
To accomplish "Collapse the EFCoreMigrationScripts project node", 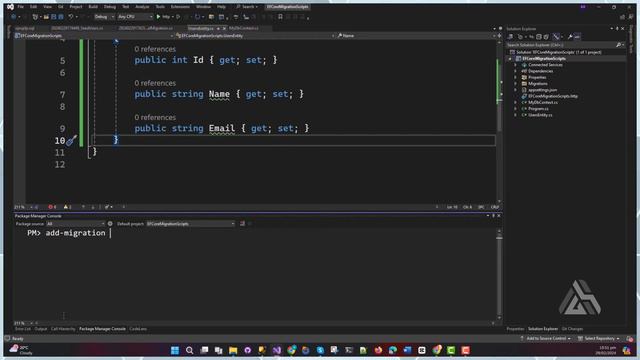I will (x=510, y=59).
